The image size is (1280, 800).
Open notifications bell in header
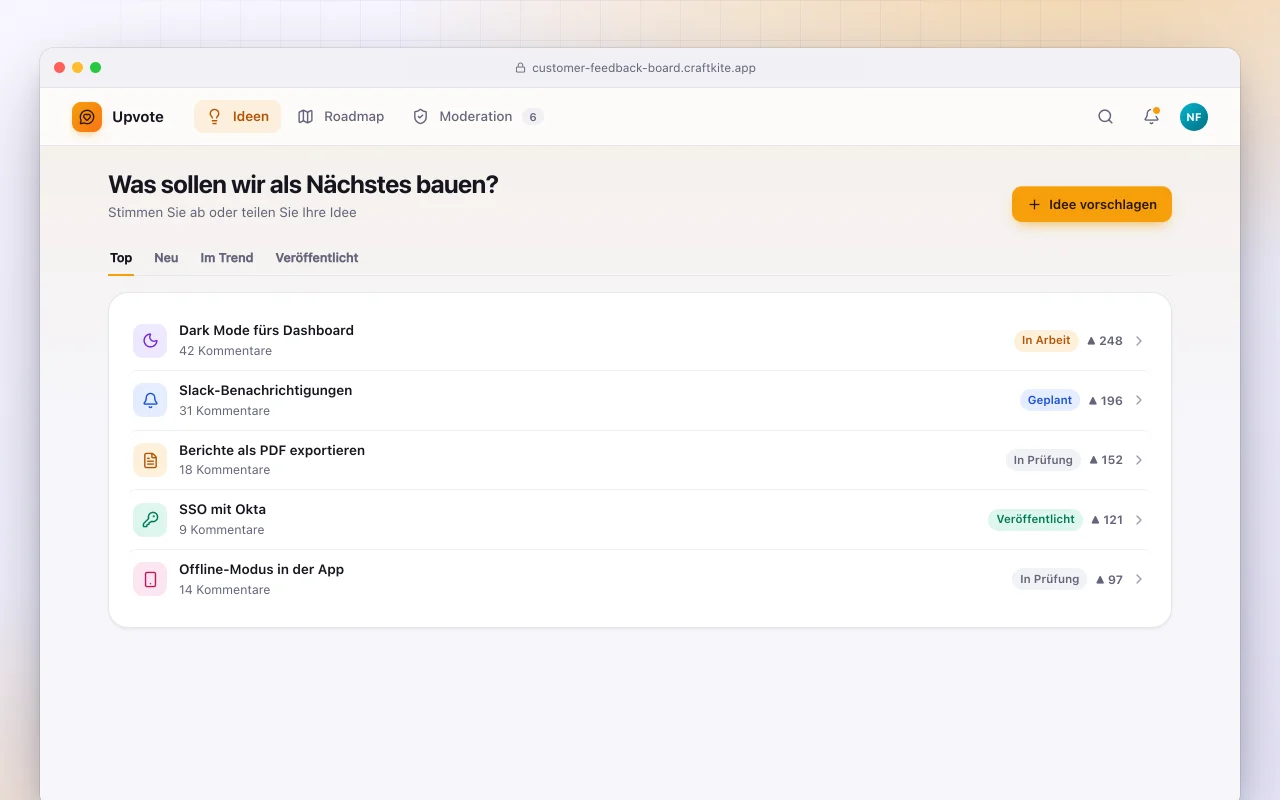pos(1151,117)
